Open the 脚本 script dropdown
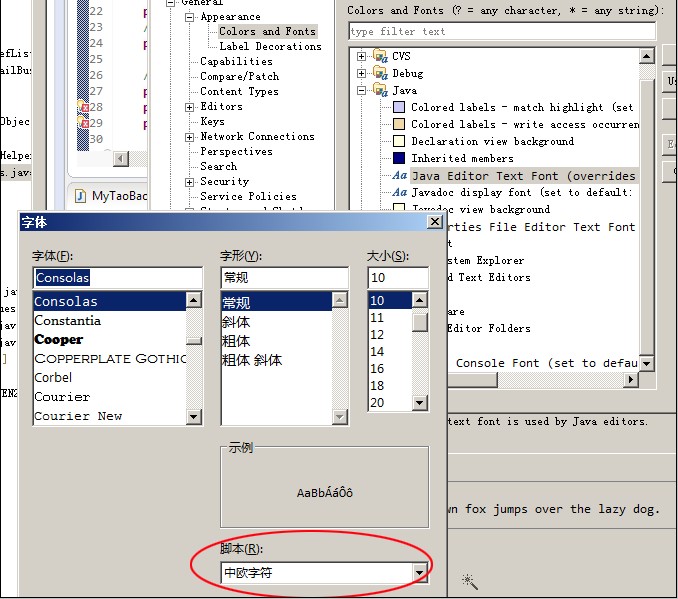 tap(419, 572)
